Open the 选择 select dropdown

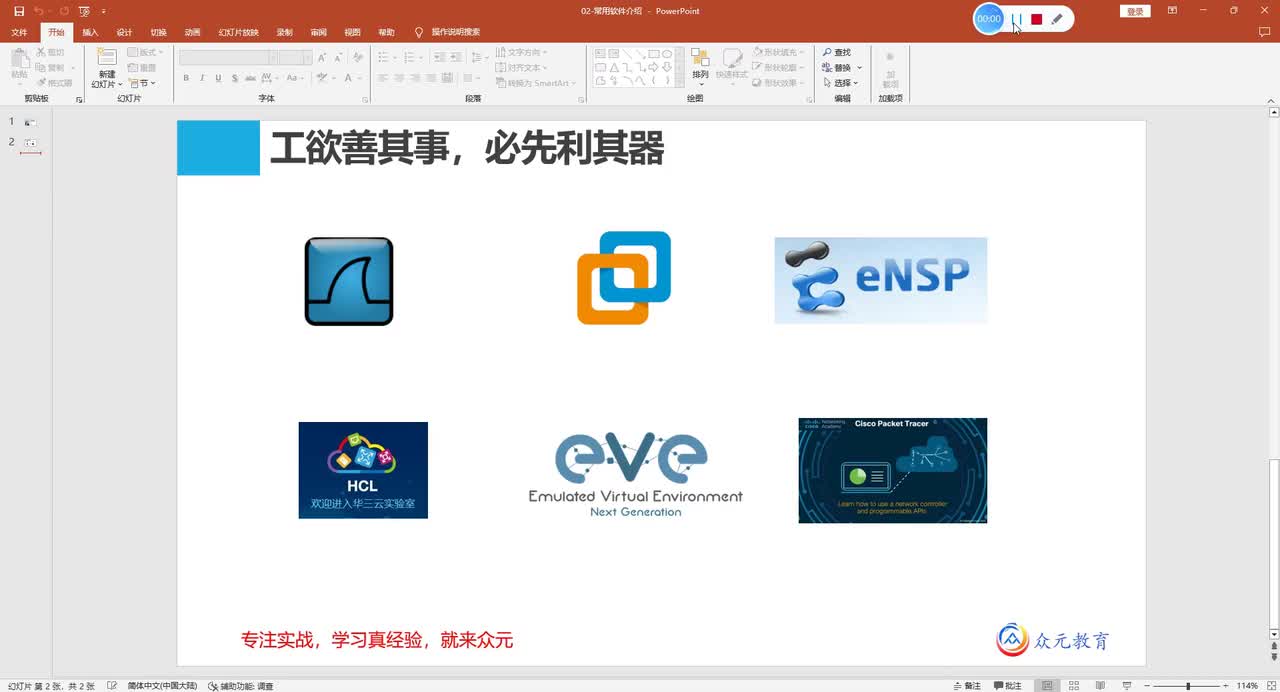pos(840,83)
